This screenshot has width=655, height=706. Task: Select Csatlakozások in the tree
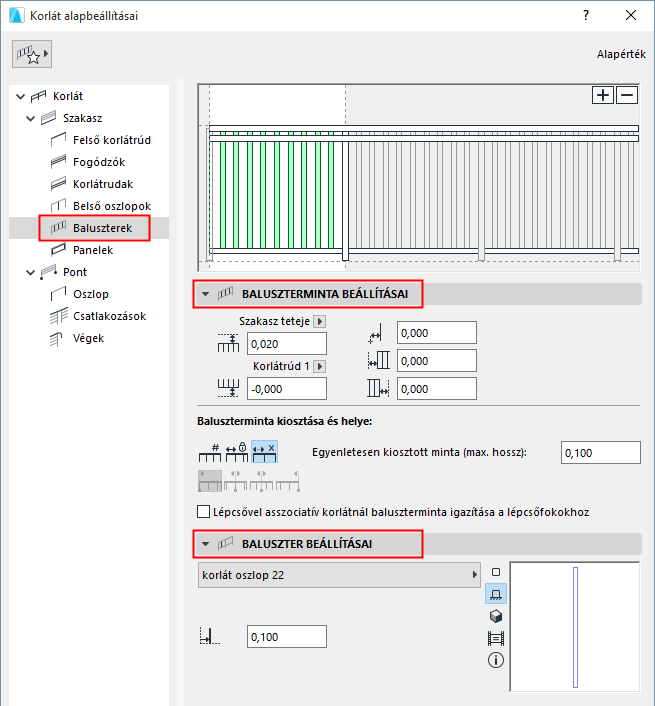109,316
